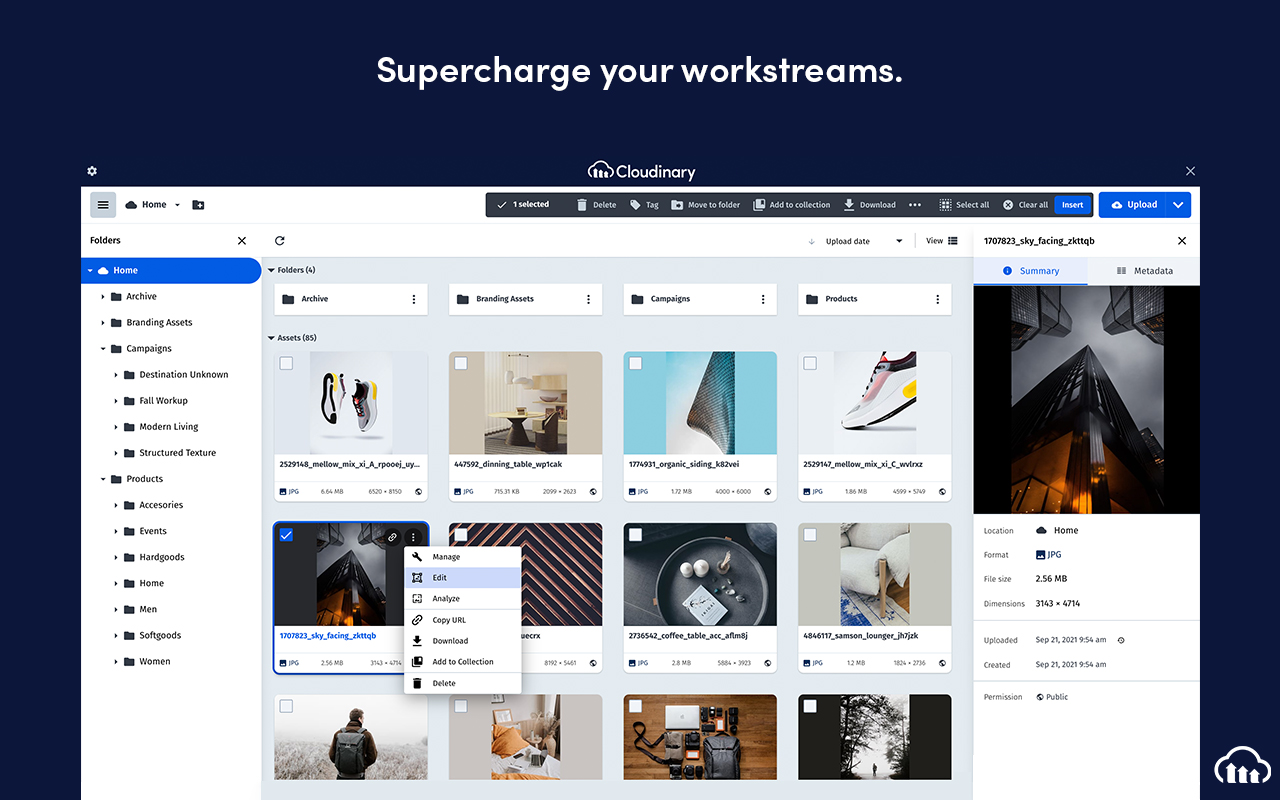The image size is (1280, 800).
Task: Click the refresh icon above the asset grid
Action: 279,240
